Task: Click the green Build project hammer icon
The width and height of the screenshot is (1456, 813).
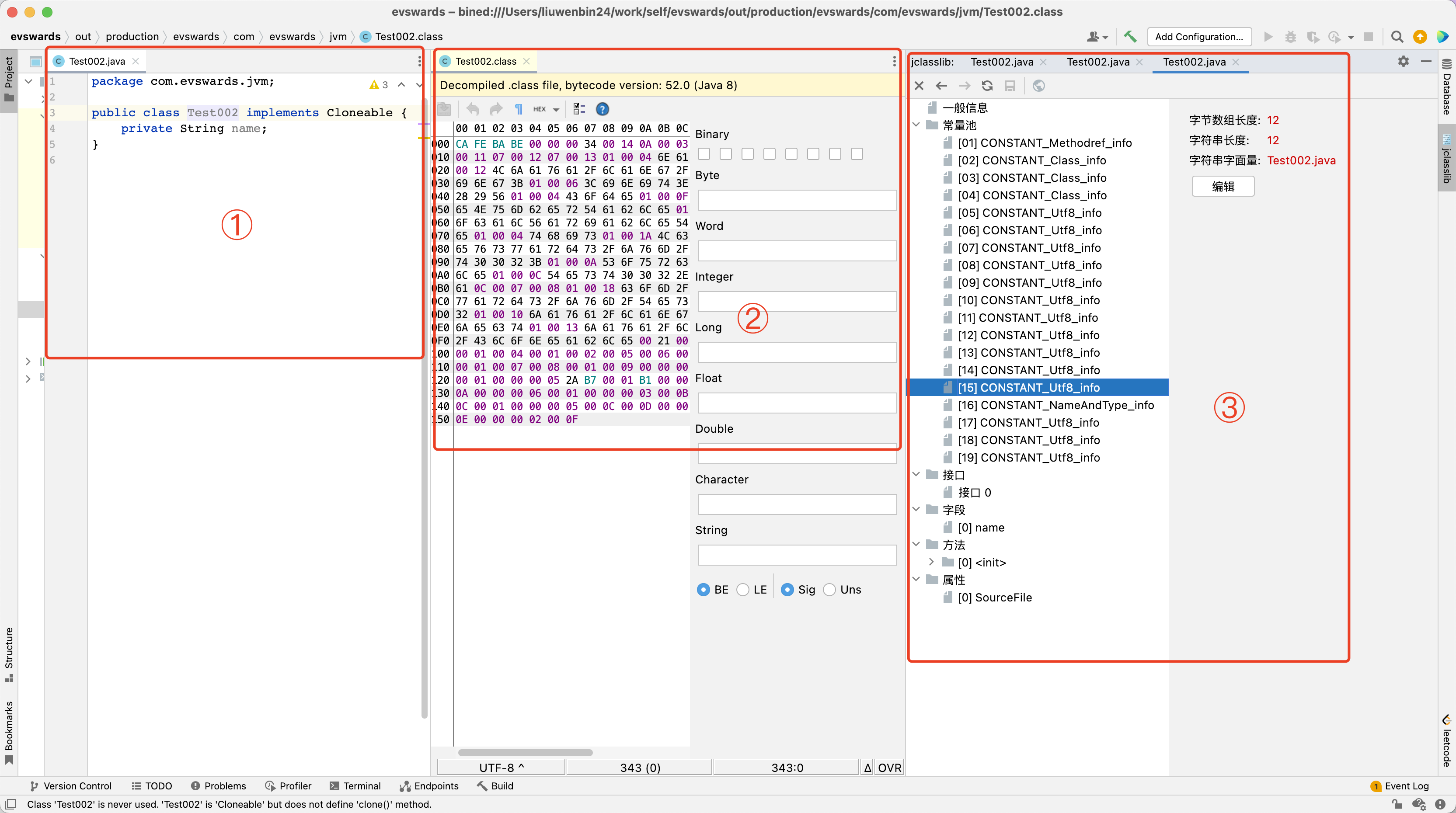Action: point(1130,37)
